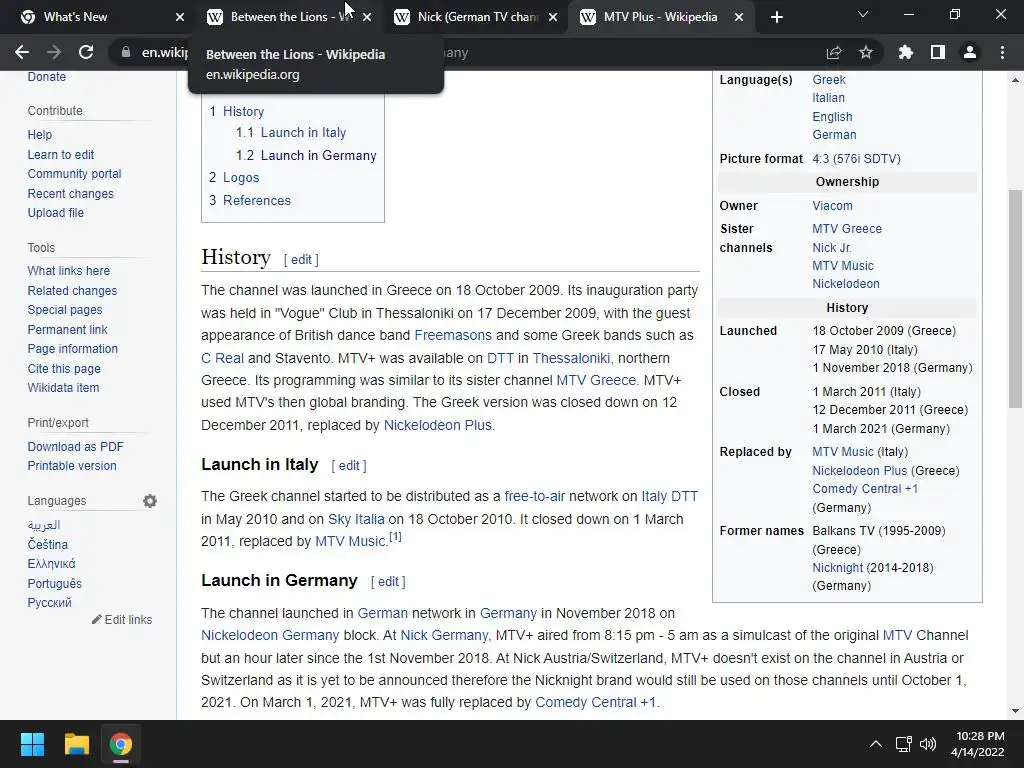Screen dimensions: 1024x768
Task: Open the Freemasons band link
Action: pos(453,335)
